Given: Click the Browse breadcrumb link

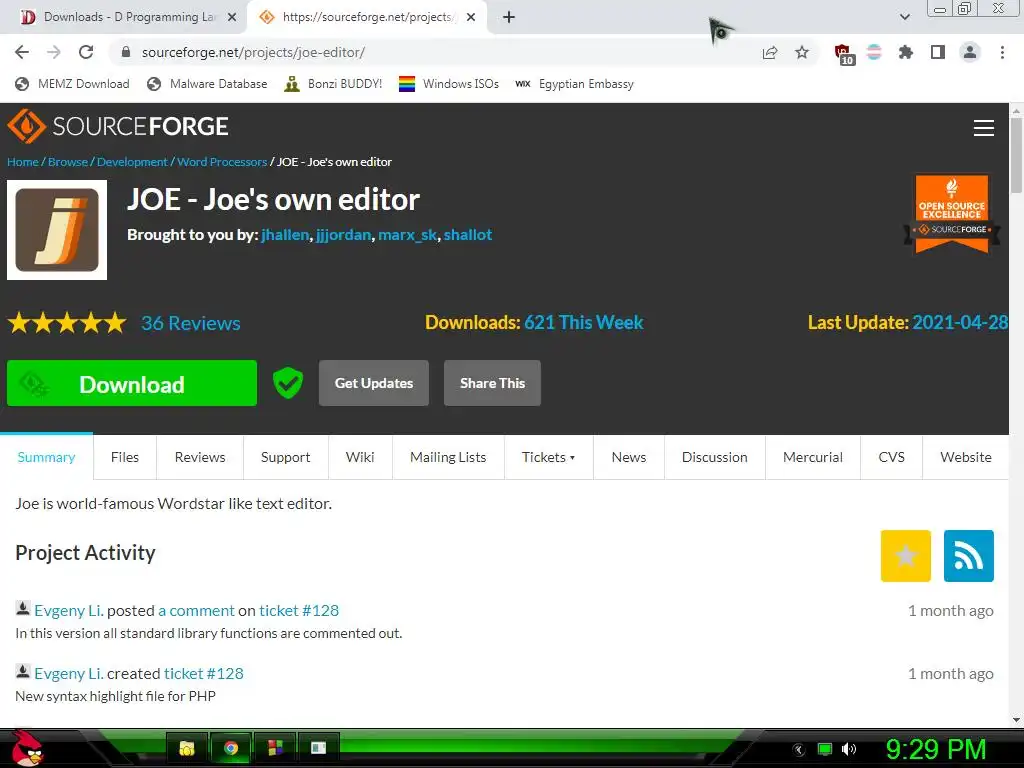Looking at the screenshot, I should point(68,162).
